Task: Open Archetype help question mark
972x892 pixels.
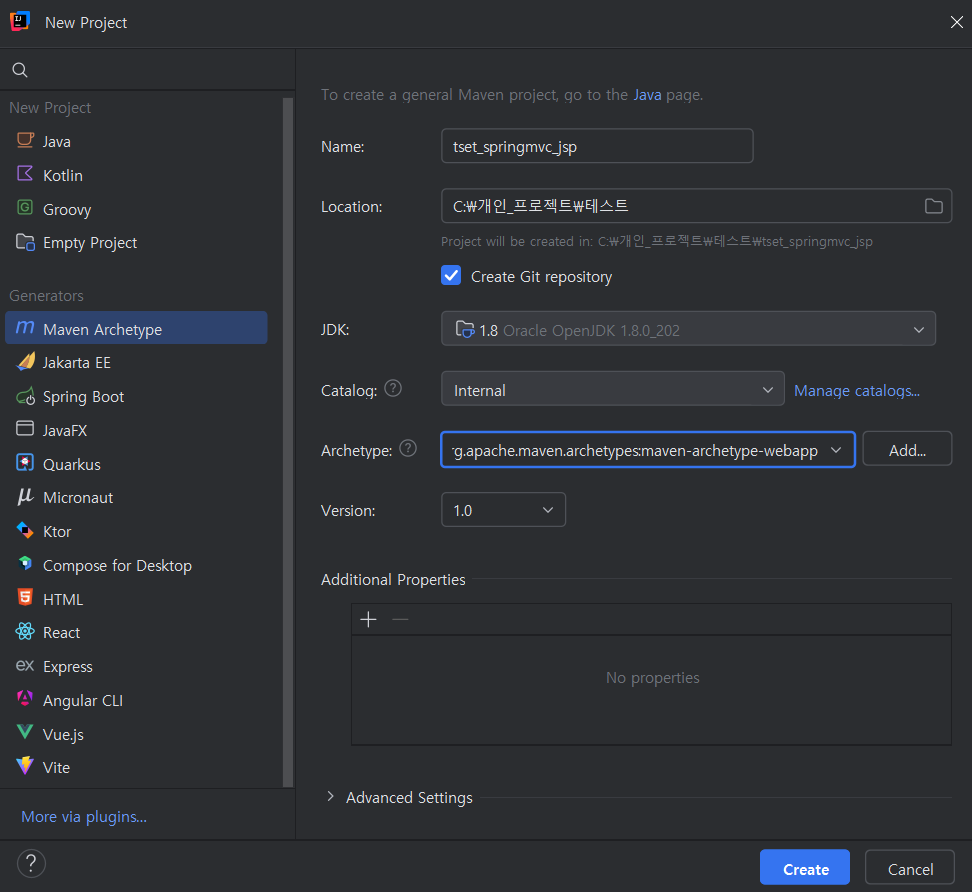Action: pos(408,448)
